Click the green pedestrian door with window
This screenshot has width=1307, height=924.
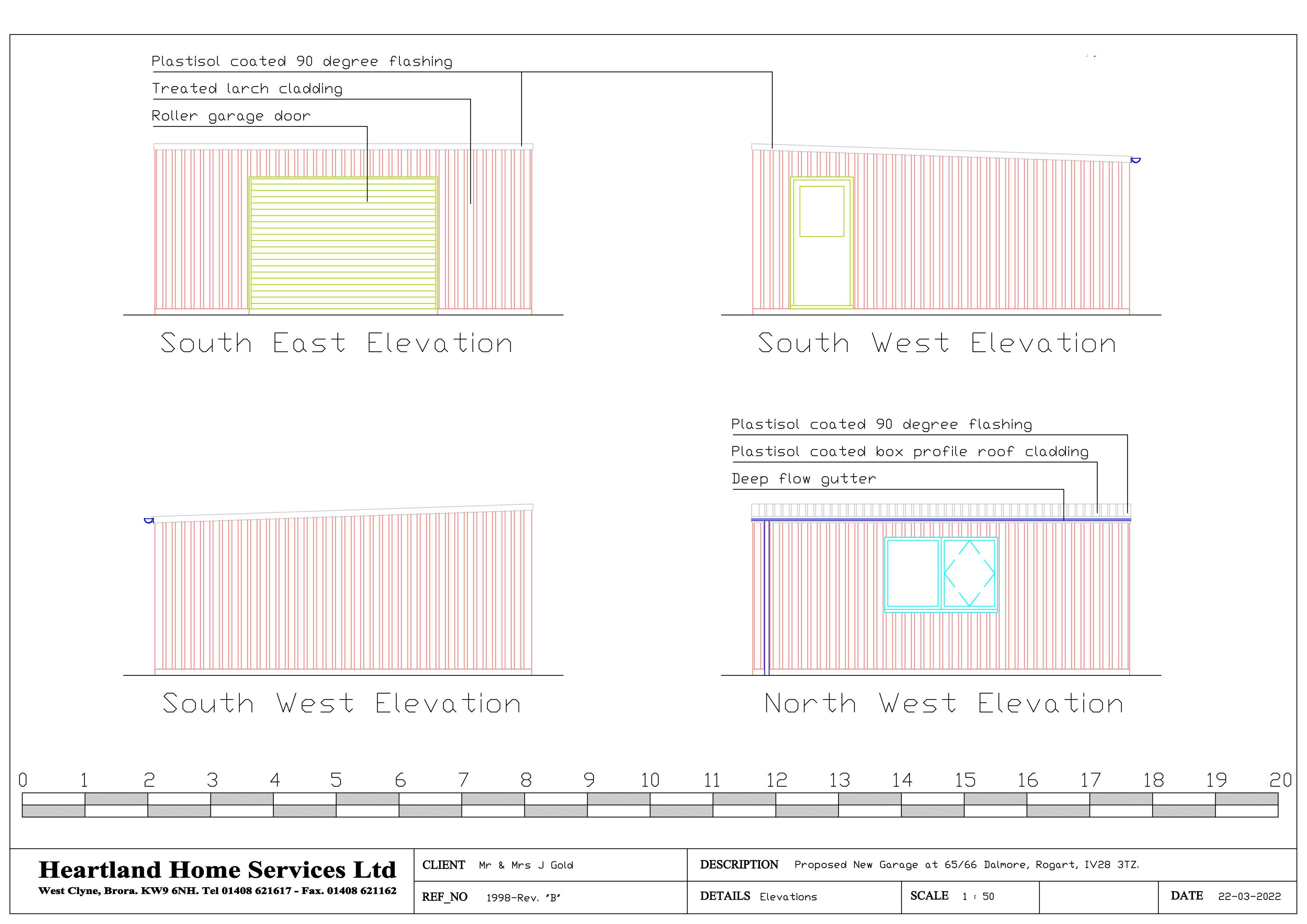821,243
